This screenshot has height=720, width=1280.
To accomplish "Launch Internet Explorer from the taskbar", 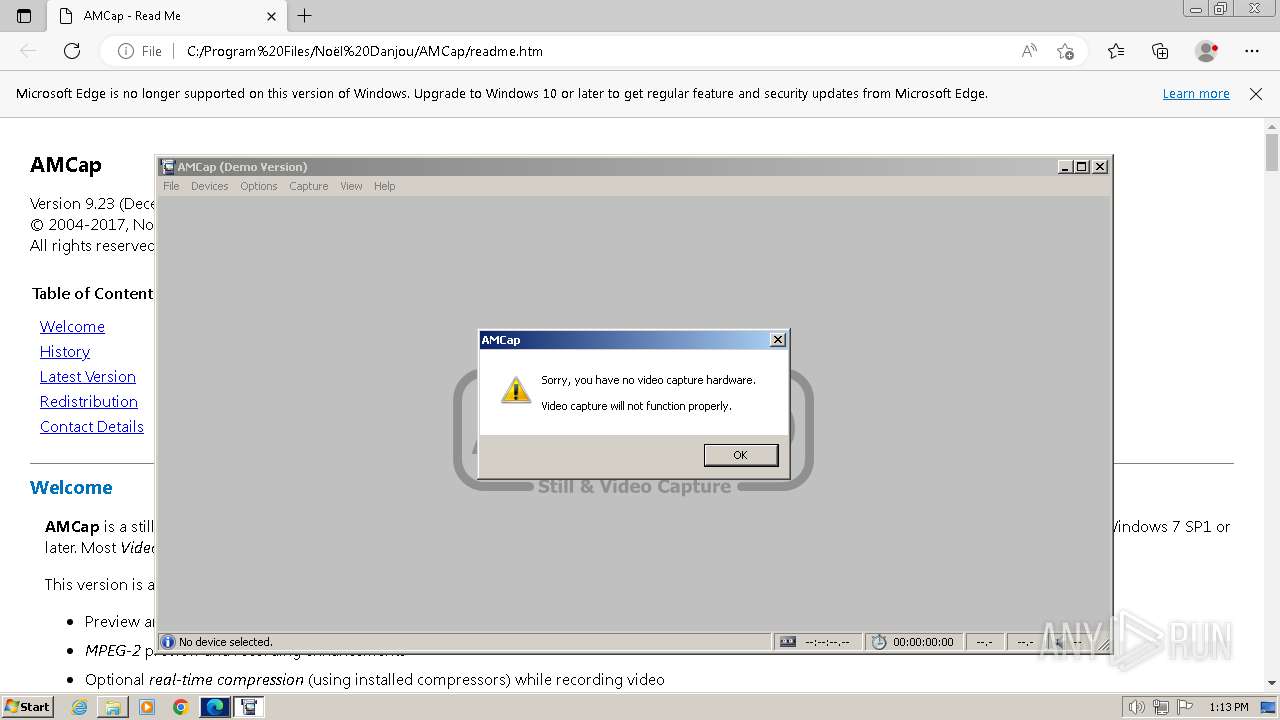I will click(80, 707).
